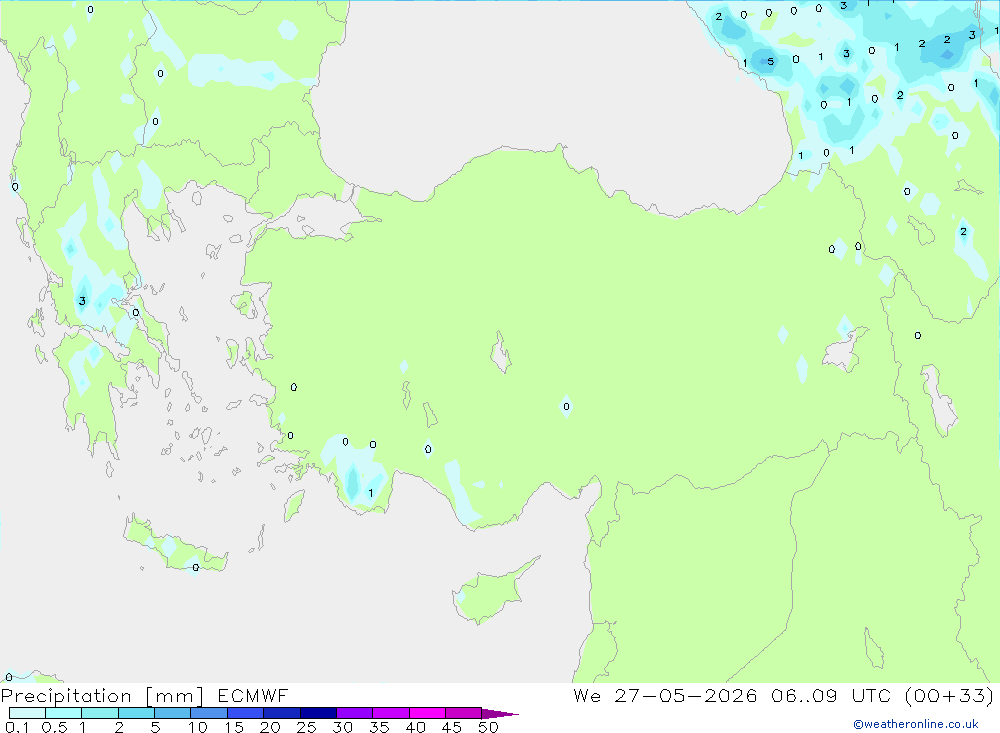This screenshot has width=1000, height=733.
Task: Click the Cyprus island on the map
Action: 494,591
